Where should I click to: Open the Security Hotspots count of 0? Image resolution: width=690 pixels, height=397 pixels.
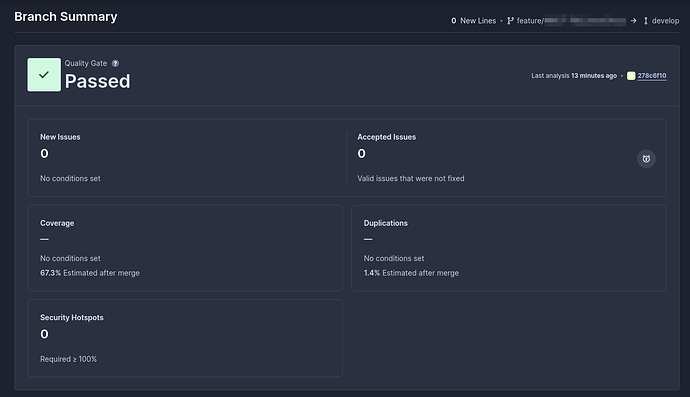tap(44, 334)
